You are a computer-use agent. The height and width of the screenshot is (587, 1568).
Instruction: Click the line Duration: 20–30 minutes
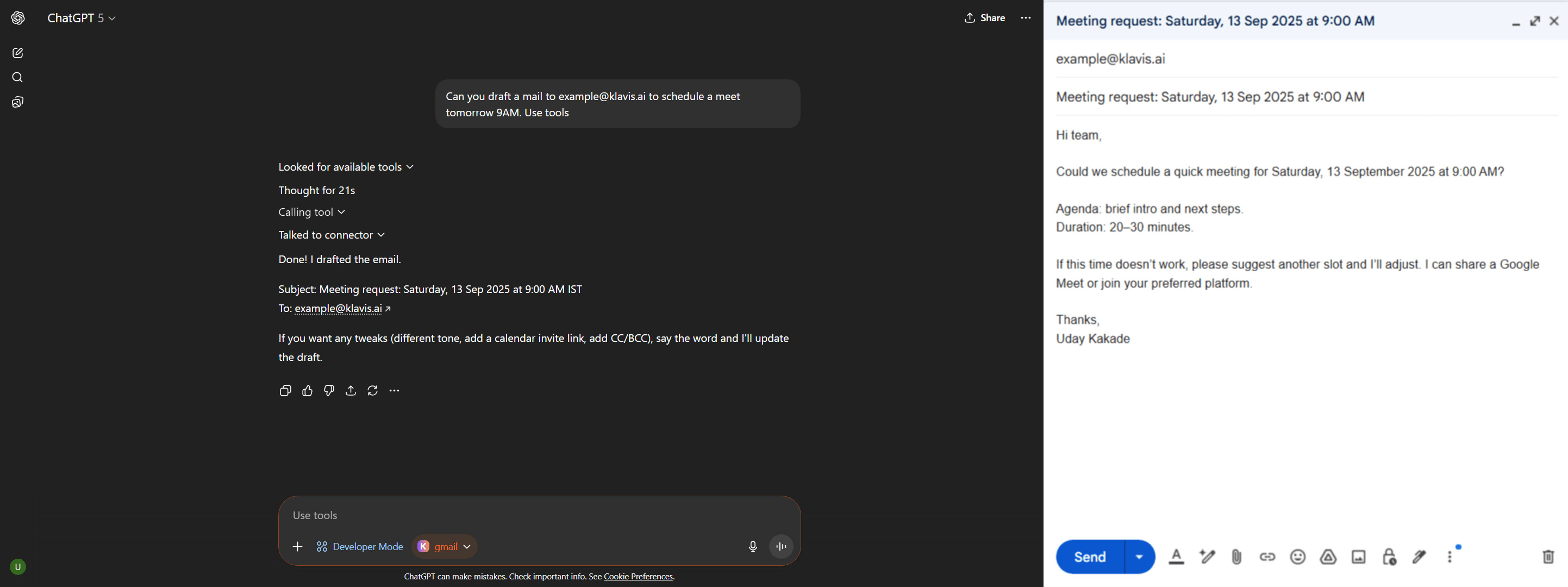1125,227
